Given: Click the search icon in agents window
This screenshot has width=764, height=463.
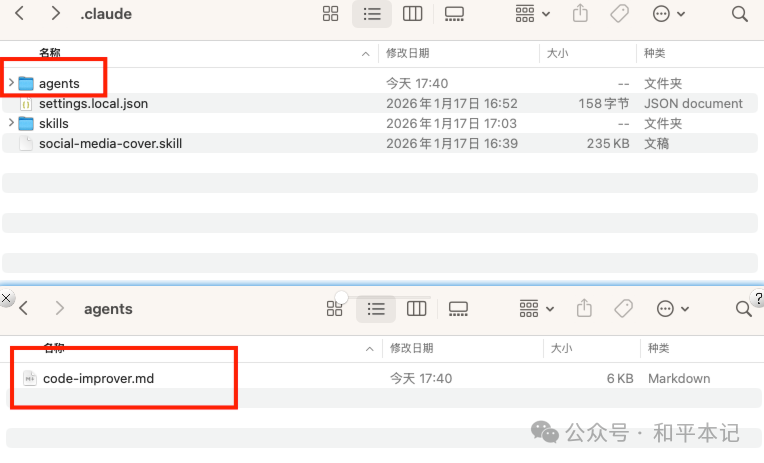Looking at the screenshot, I should pyautogui.click(x=743, y=309).
